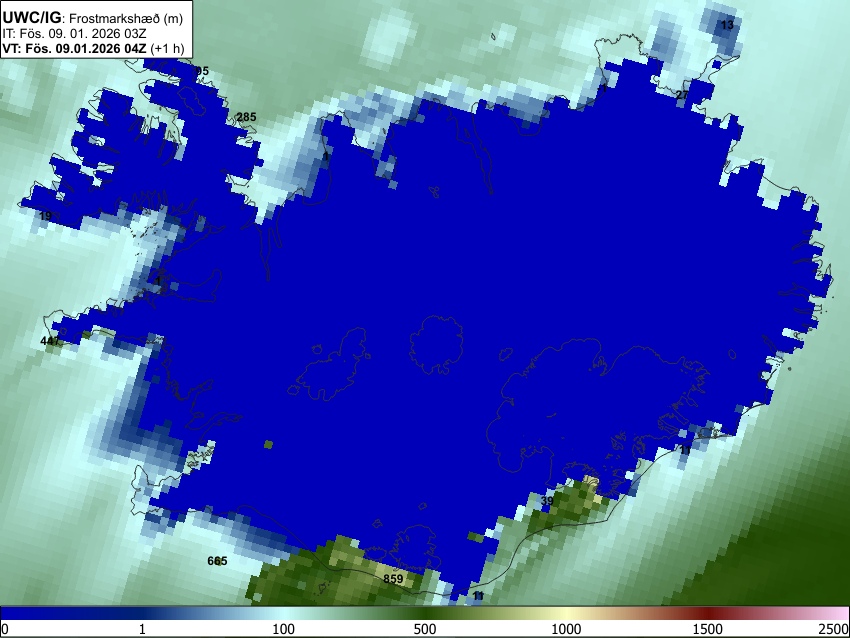Click the "2500" color scale label
850x638 pixels.
point(834,629)
